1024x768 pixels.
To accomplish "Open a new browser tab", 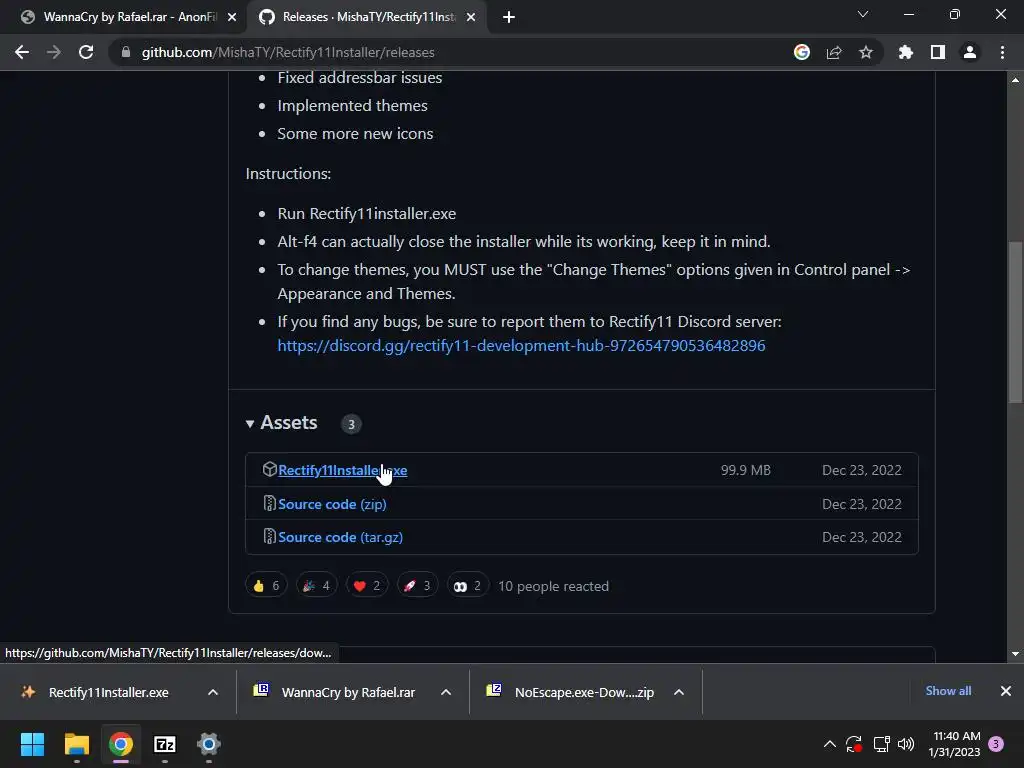I will tap(509, 17).
